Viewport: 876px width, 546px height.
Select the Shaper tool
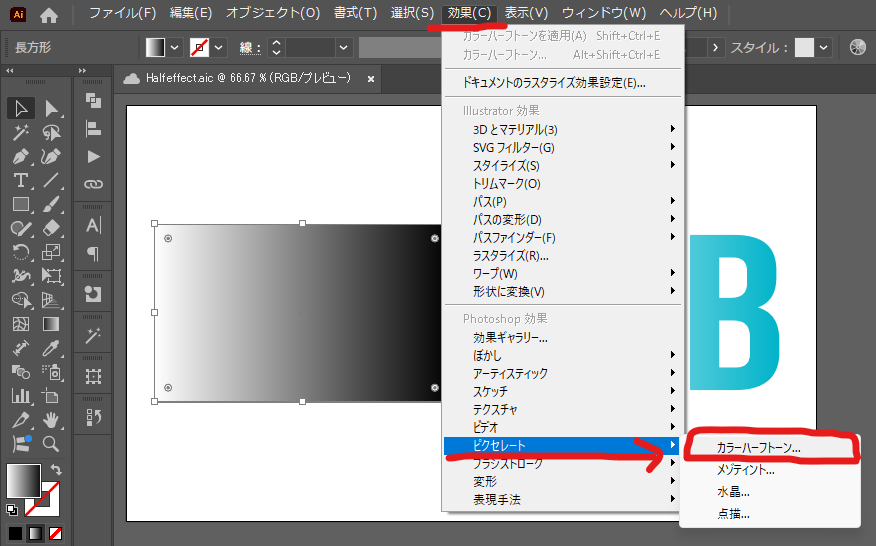coord(21,229)
